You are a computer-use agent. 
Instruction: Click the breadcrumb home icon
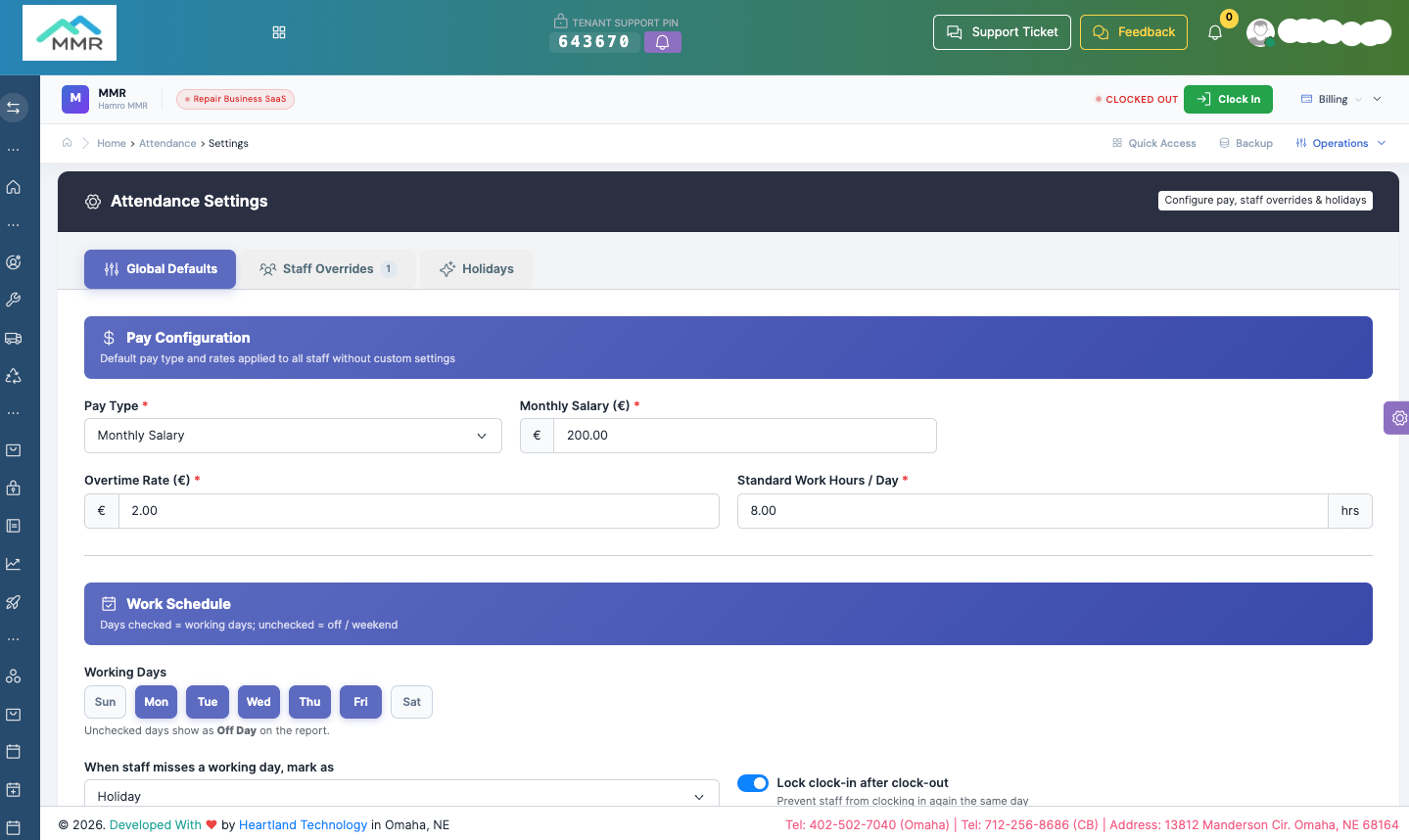pos(68,143)
